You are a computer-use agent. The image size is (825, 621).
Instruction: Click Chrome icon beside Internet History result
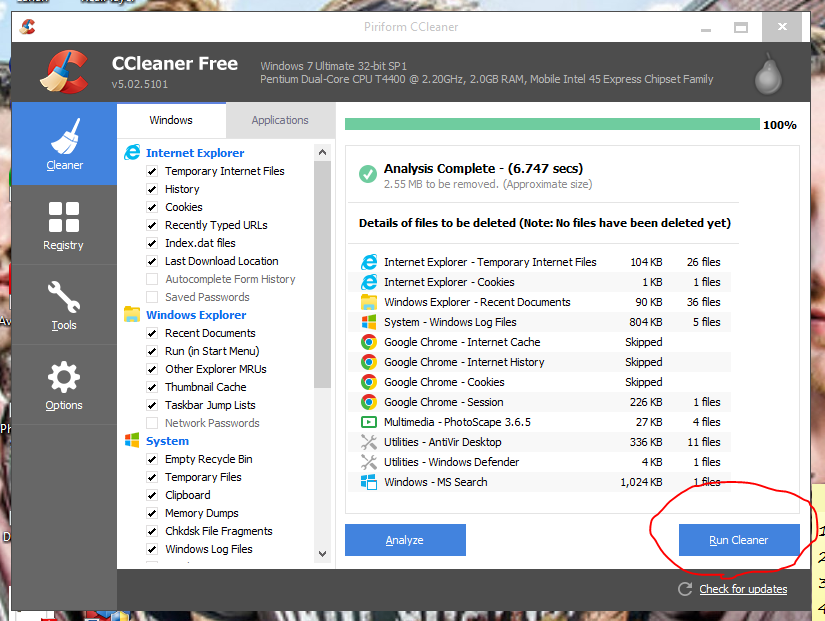(369, 362)
